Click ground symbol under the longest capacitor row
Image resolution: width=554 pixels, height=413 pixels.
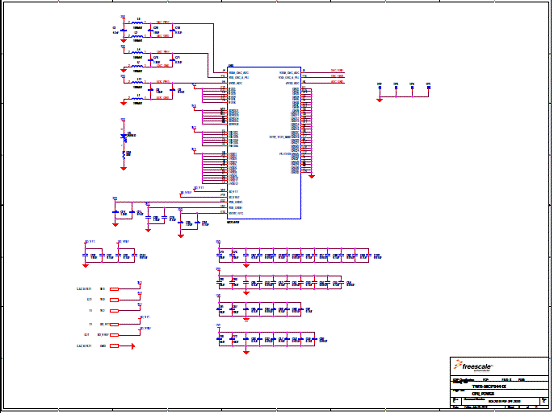246,266
